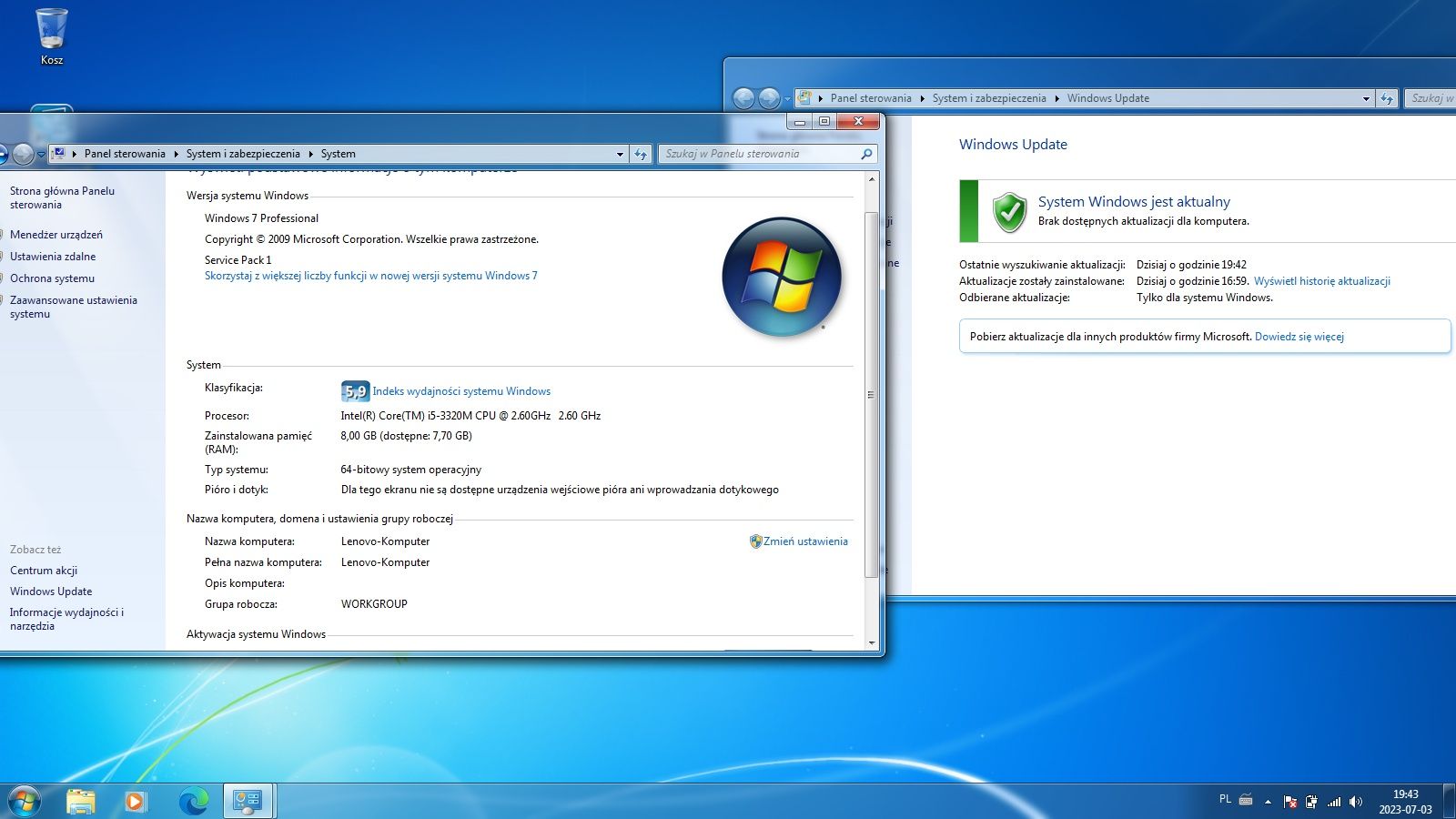Open File Explorer from the taskbar
This screenshot has height=819, width=1456.
(x=81, y=801)
